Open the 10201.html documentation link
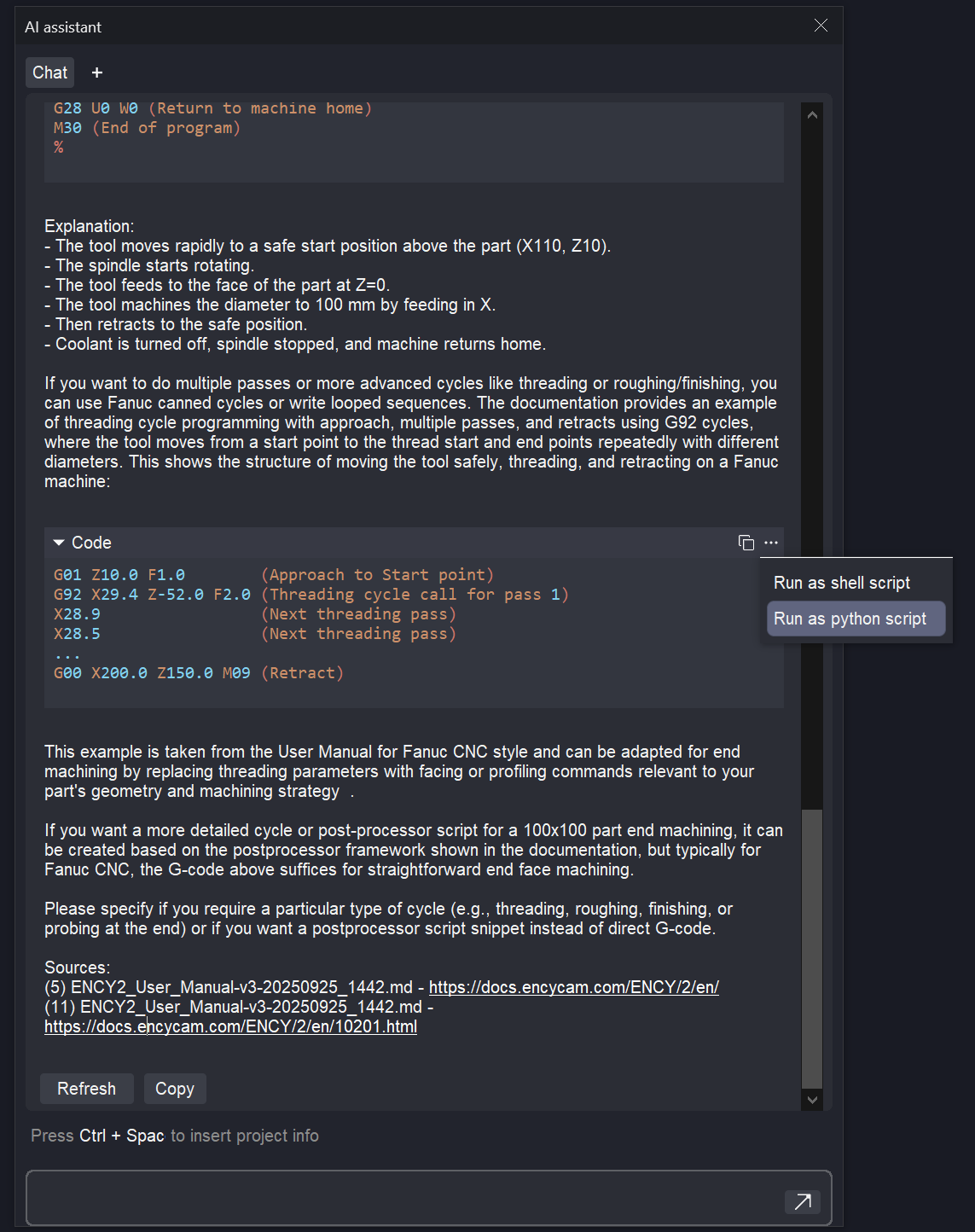975x1232 pixels. 230,1026
